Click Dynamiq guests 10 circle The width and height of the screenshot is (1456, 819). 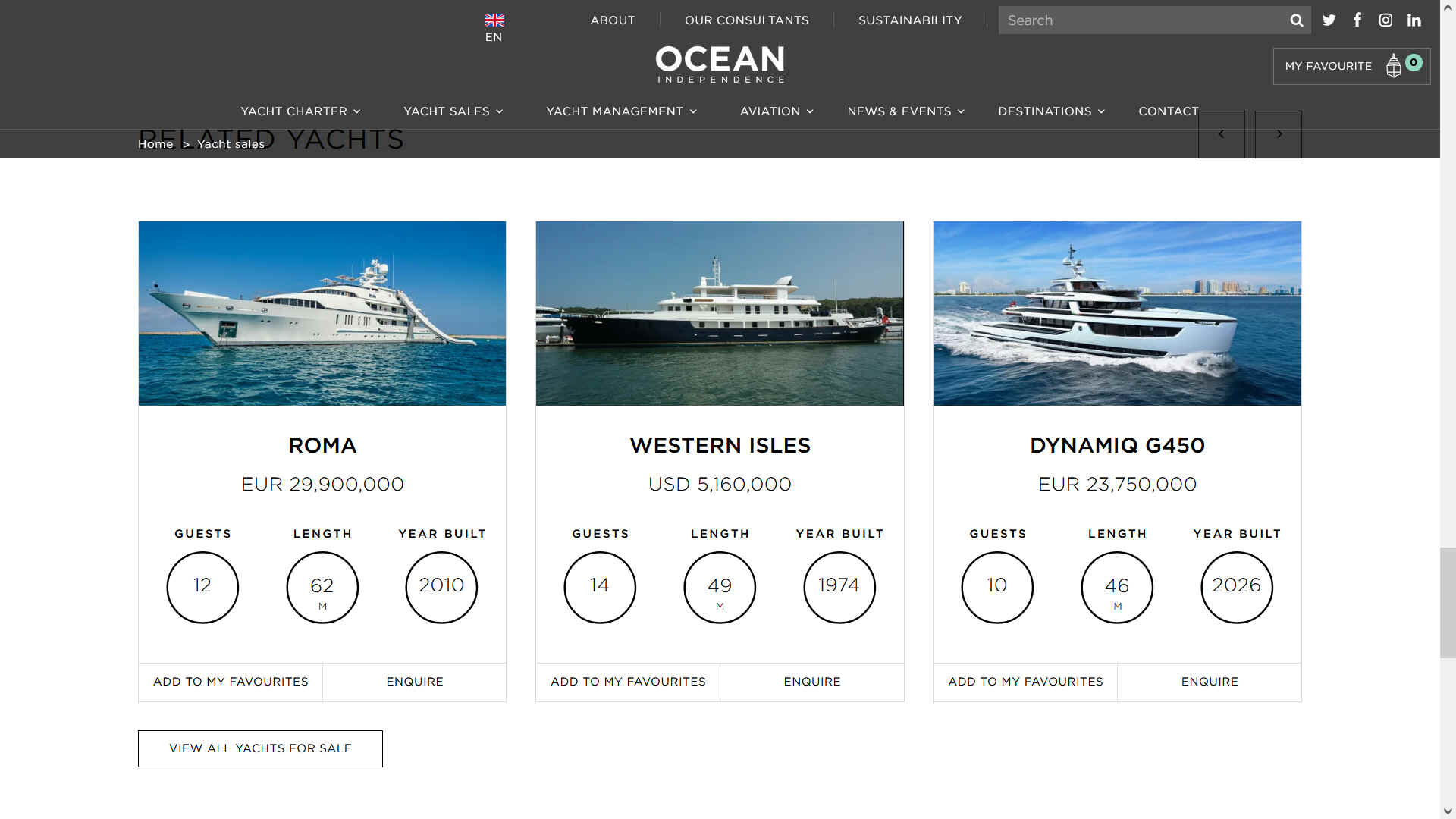pos(997,588)
